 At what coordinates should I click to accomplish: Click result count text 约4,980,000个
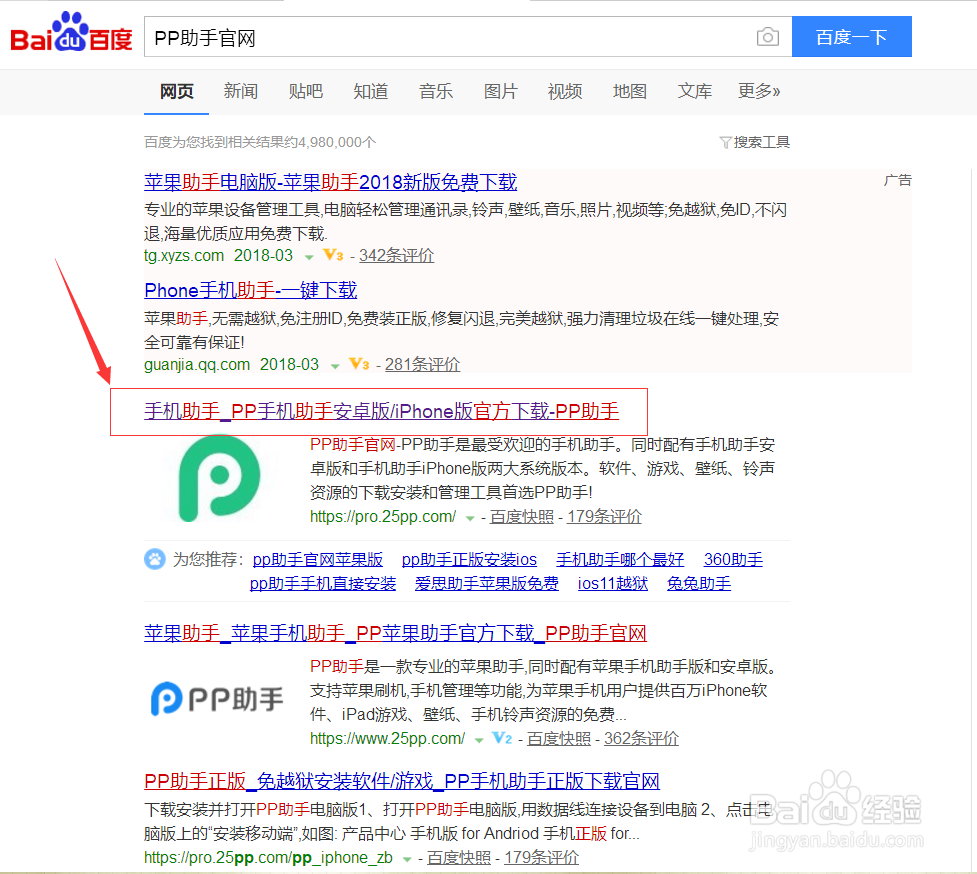[330, 142]
